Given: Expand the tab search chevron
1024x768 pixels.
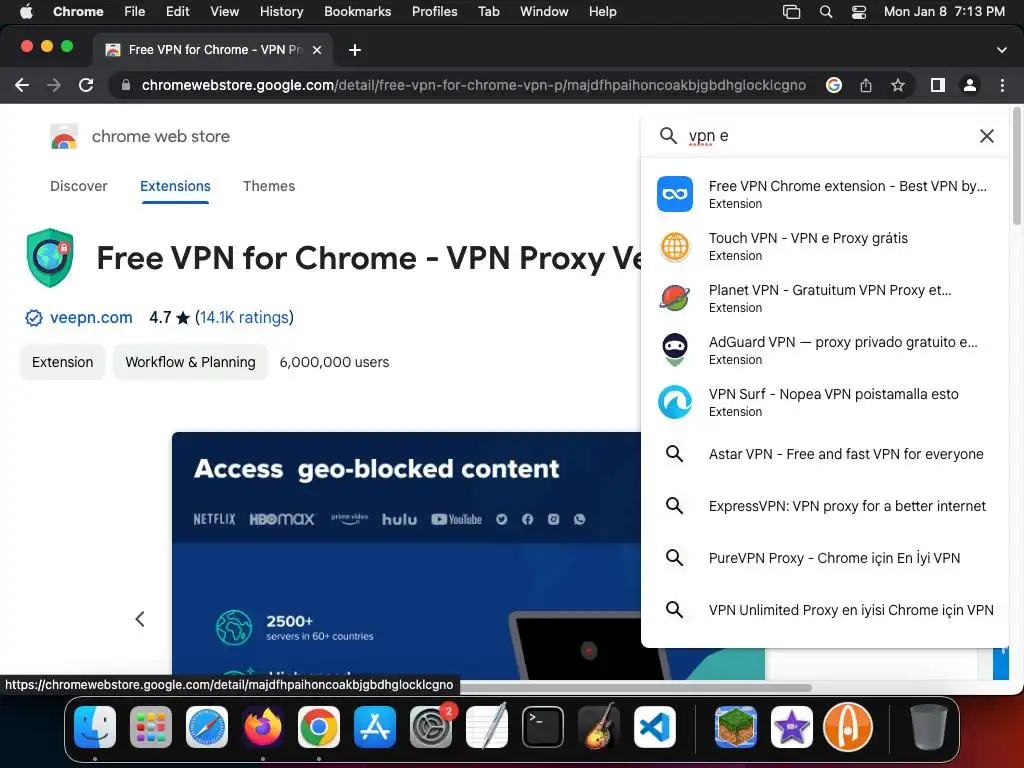Looking at the screenshot, I should [1002, 50].
